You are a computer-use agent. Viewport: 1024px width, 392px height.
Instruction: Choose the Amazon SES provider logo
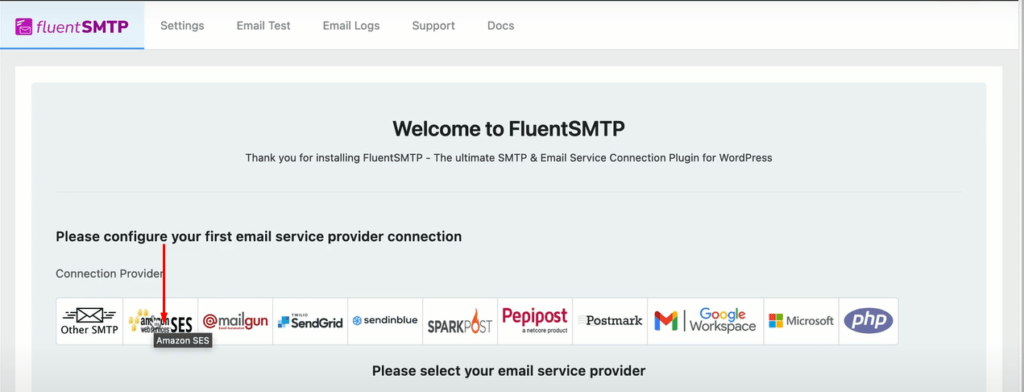coord(160,321)
